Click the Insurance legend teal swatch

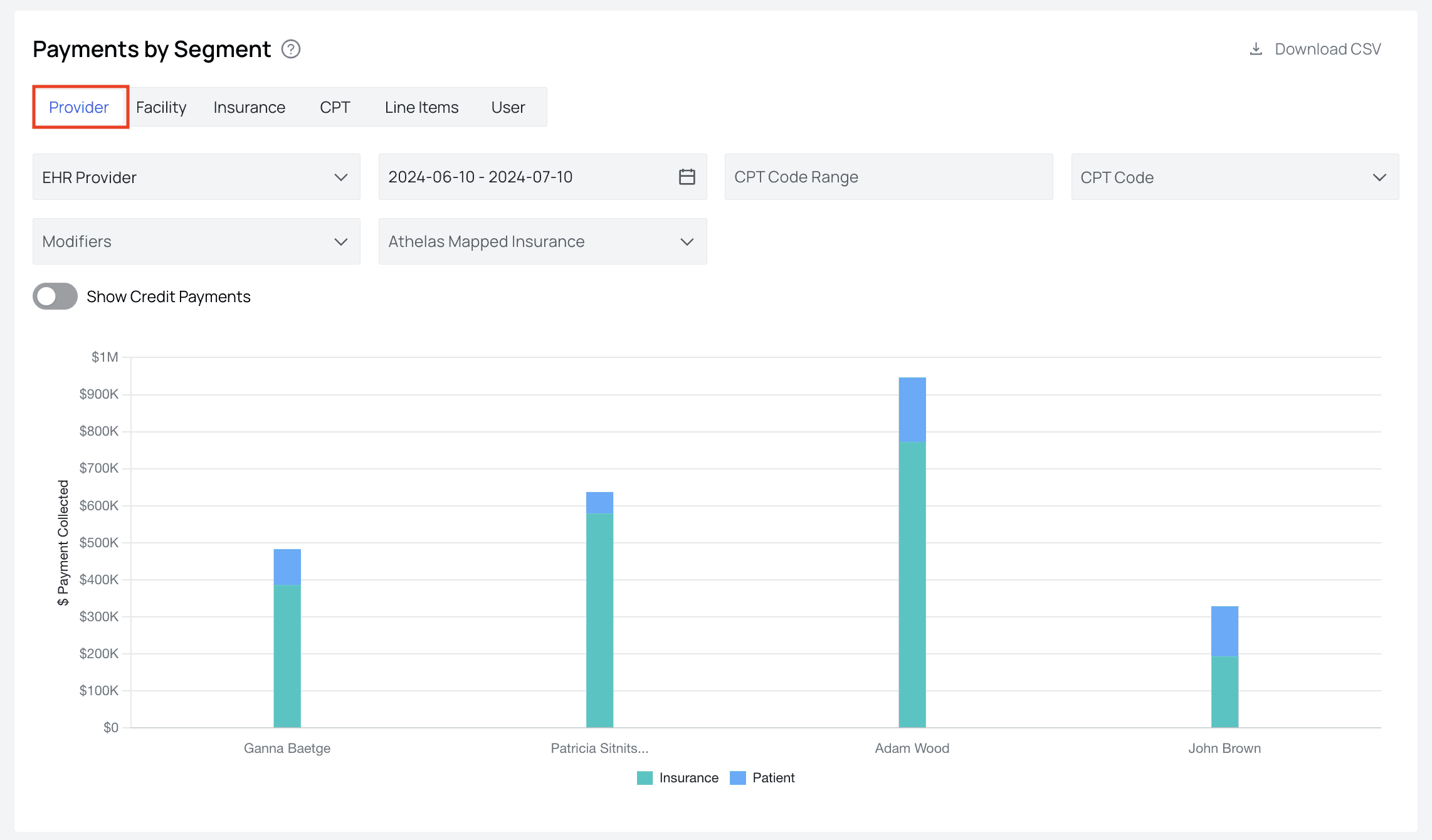(645, 778)
